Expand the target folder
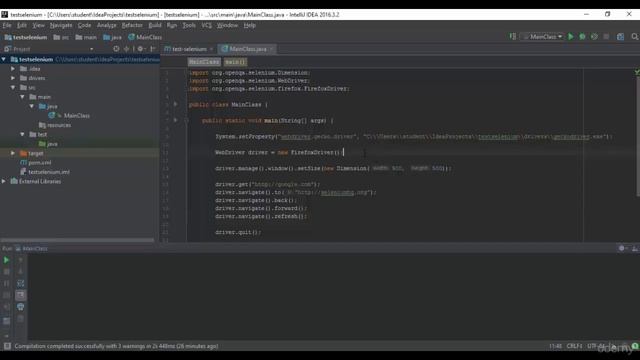The image size is (640, 360). [13, 153]
